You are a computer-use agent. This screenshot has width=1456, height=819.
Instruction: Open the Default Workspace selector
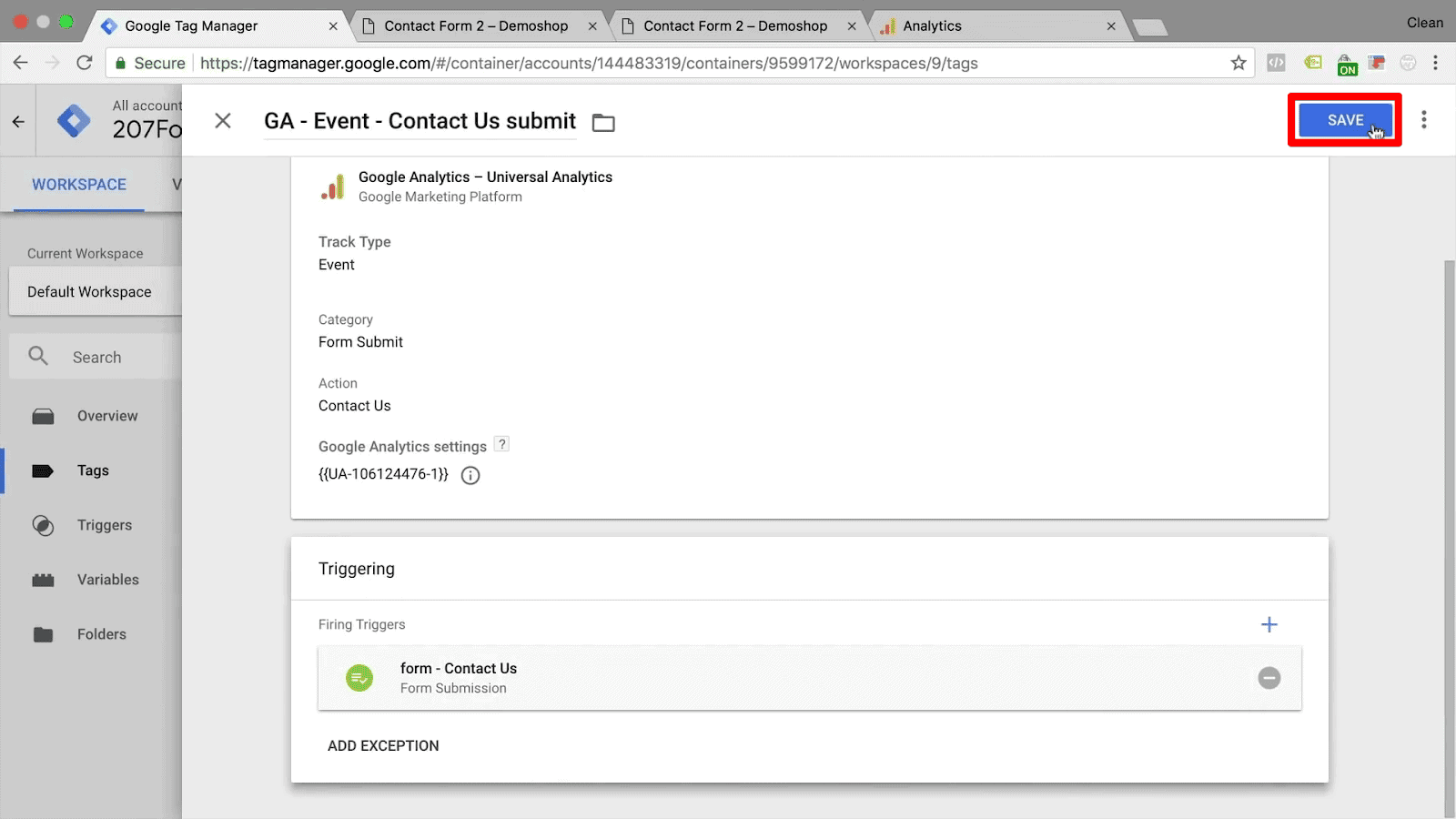(88, 291)
